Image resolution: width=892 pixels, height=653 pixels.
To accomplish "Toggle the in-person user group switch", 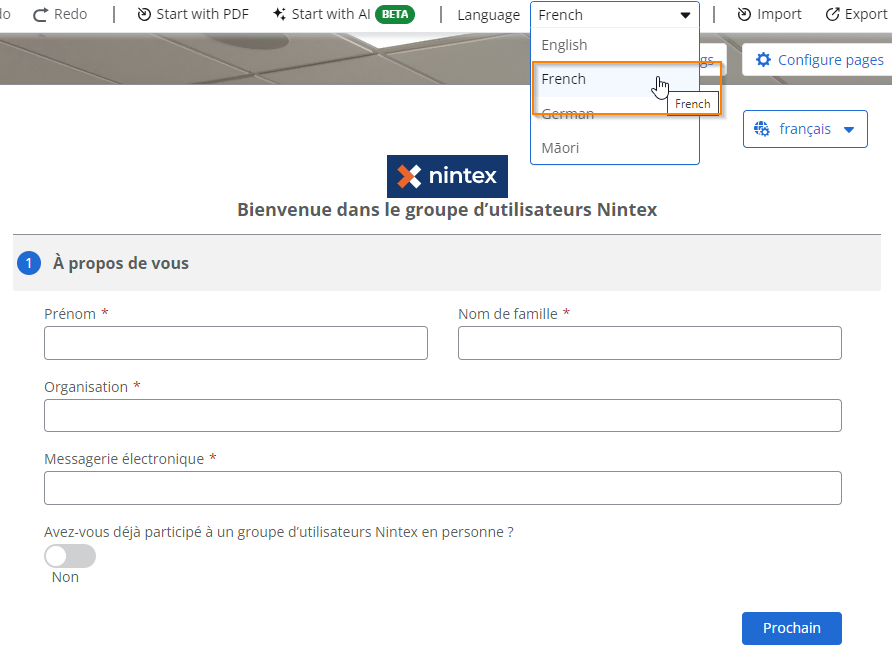I will (x=70, y=556).
